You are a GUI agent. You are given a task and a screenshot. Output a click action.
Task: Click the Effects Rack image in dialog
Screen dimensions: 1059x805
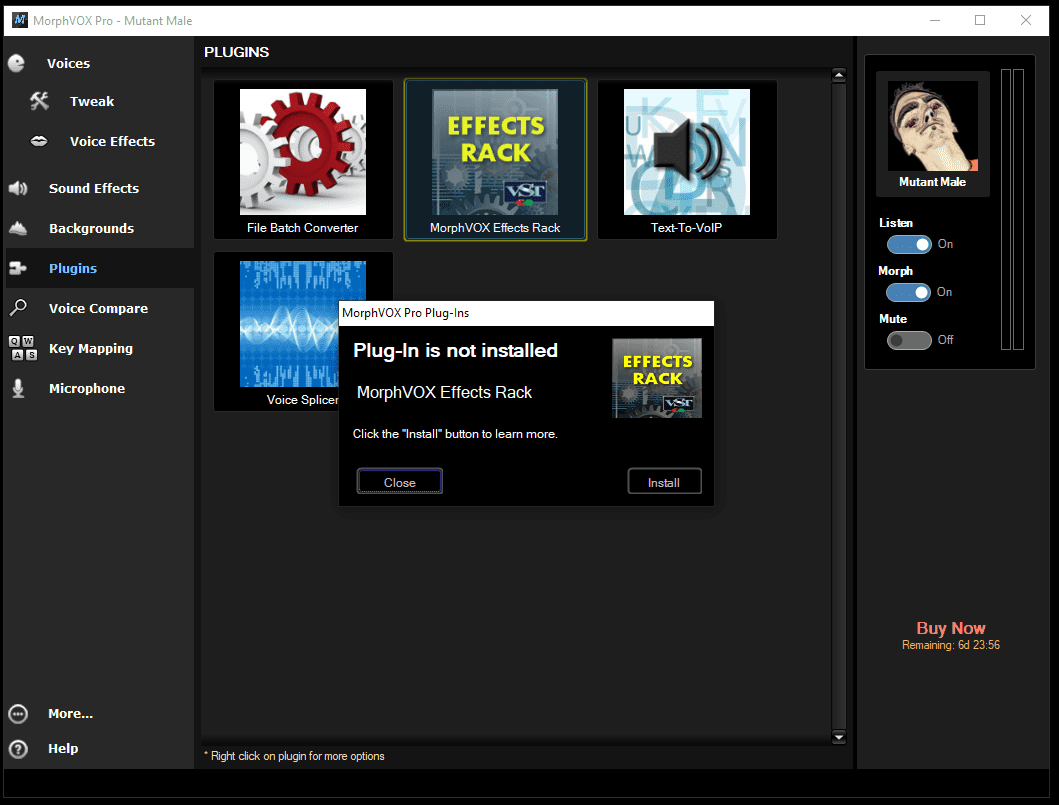(x=656, y=378)
